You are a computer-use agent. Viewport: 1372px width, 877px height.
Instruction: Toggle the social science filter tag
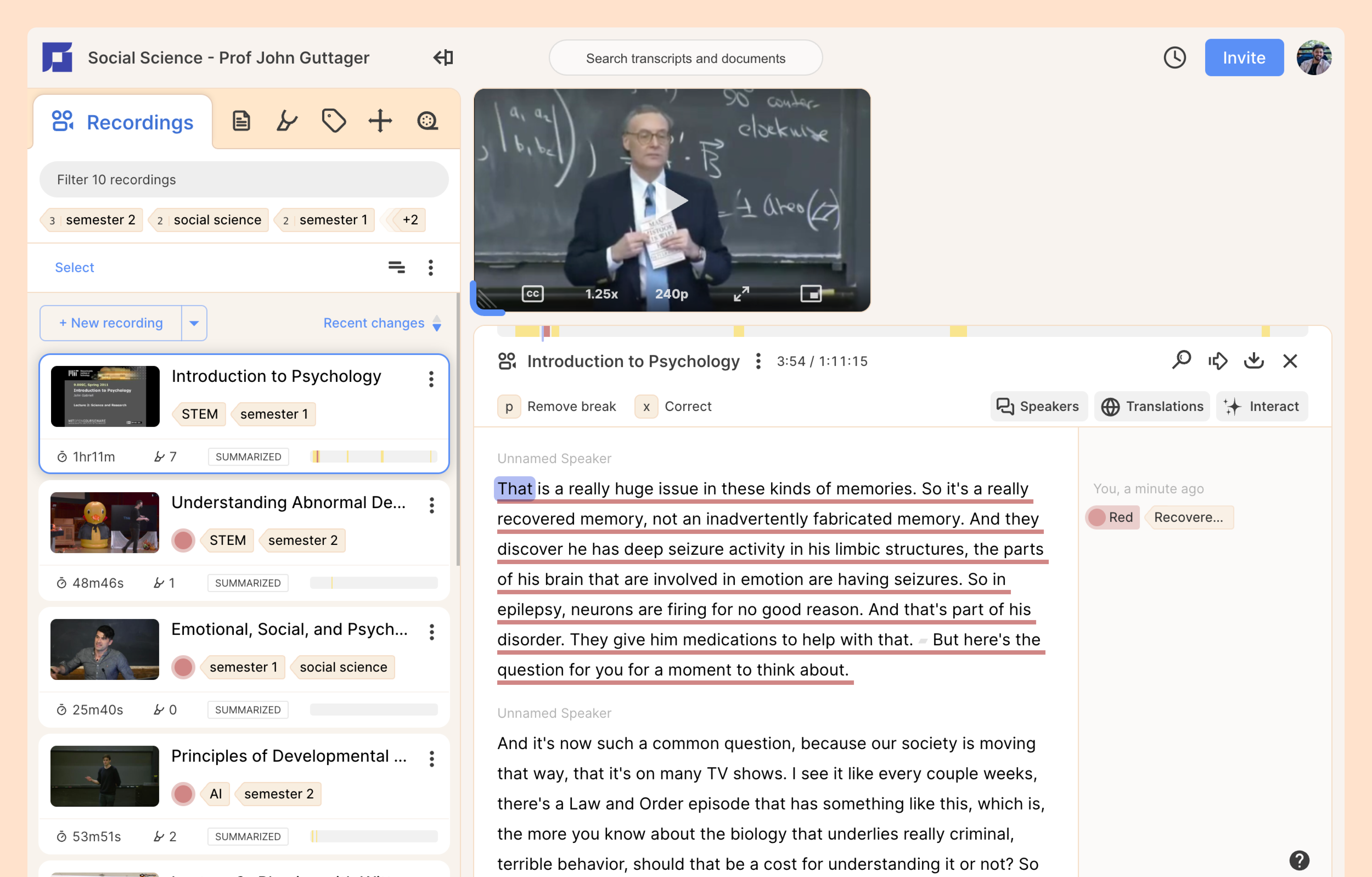point(208,220)
